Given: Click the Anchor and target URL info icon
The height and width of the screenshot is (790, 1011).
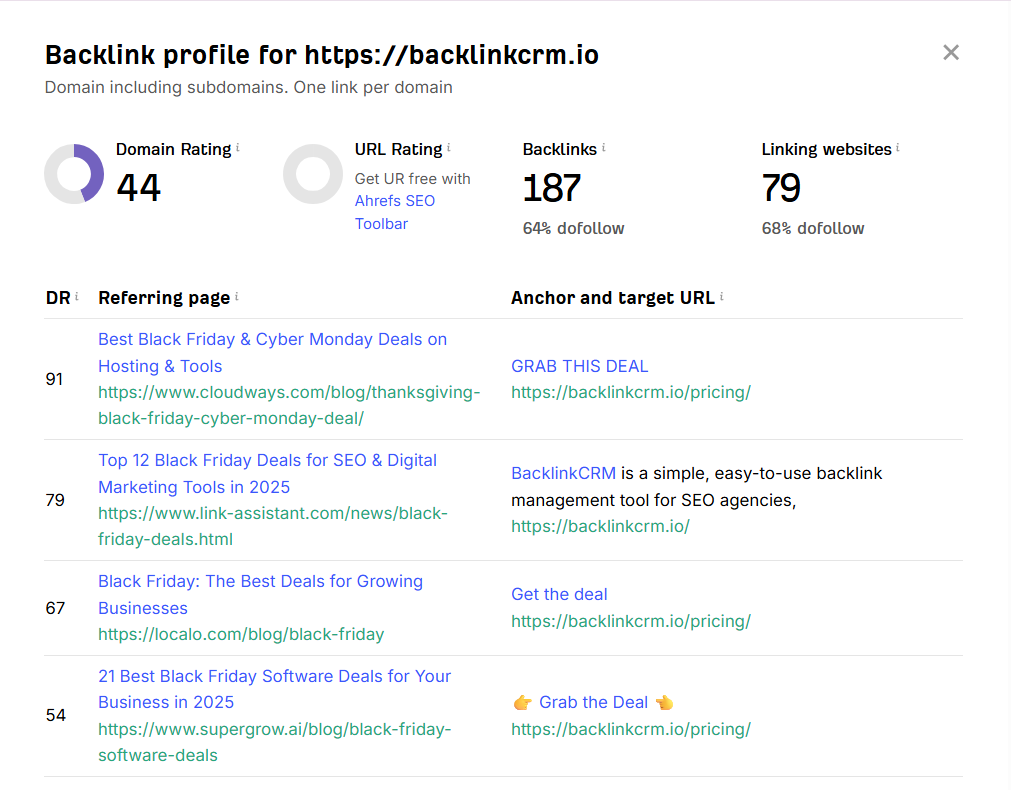Looking at the screenshot, I should click(x=722, y=297).
